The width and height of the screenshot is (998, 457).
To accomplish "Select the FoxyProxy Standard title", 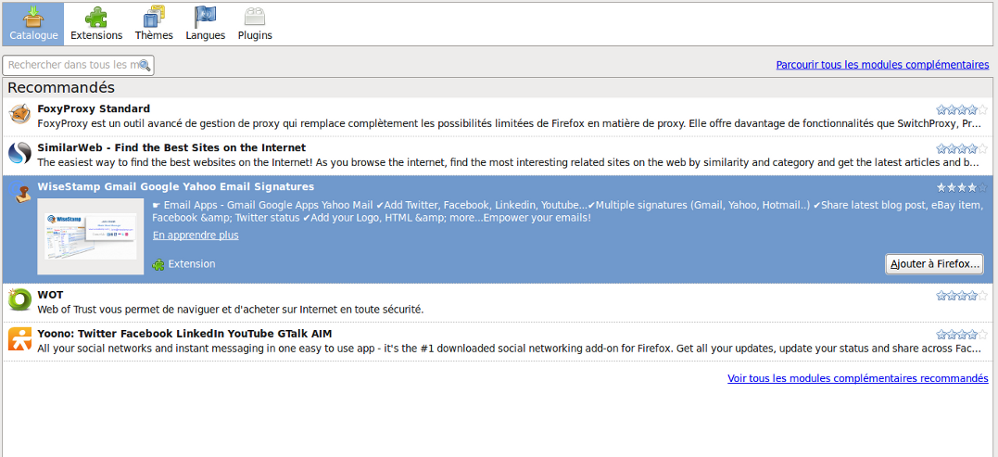I will click(x=94, y=109).
